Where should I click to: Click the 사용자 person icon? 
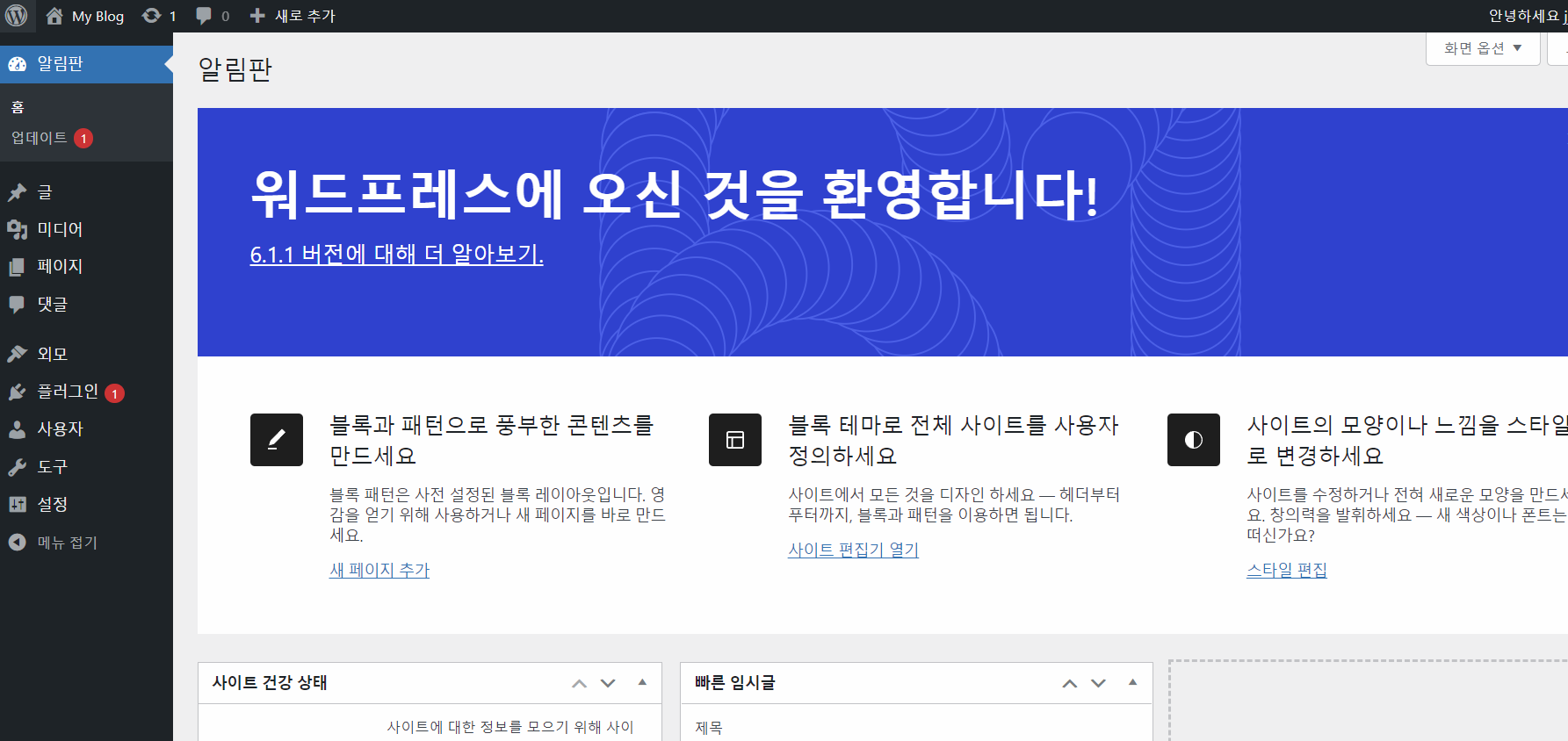(x=18, y=429)
